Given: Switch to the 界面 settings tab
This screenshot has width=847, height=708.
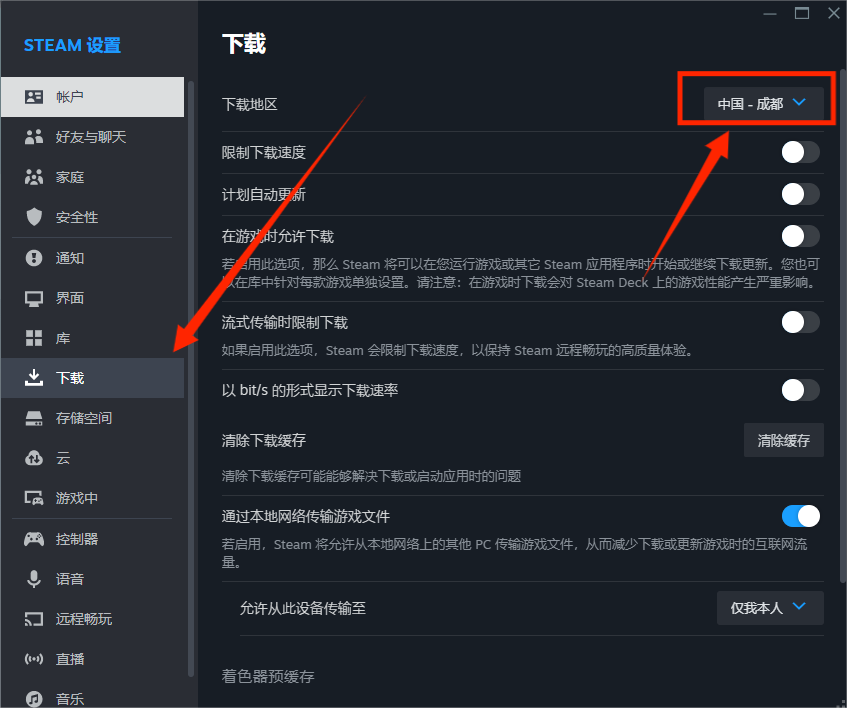Looking at the screenshot, I should (x=70, y=298).
